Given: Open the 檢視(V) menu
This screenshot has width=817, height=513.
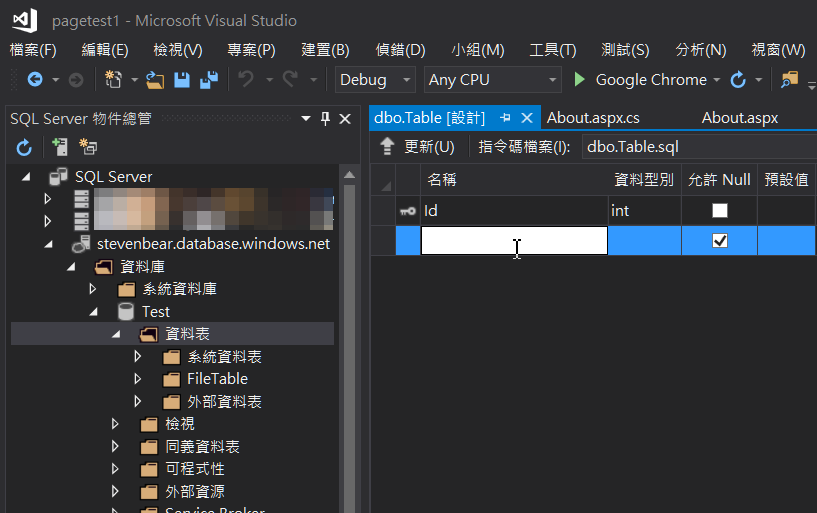Looking at the screenshot, I should (x=178, y=50).
